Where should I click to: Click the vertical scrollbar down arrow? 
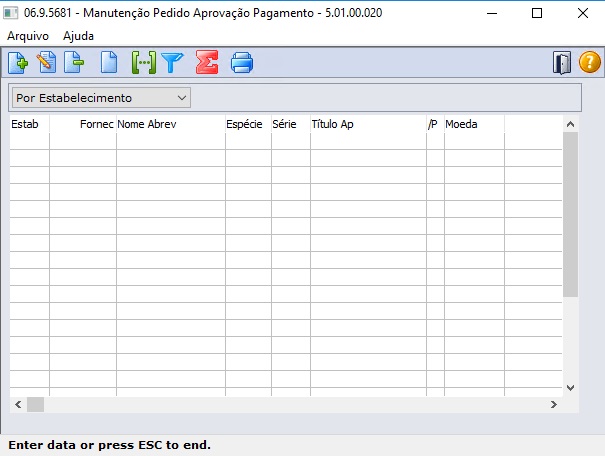pos(570,388)
